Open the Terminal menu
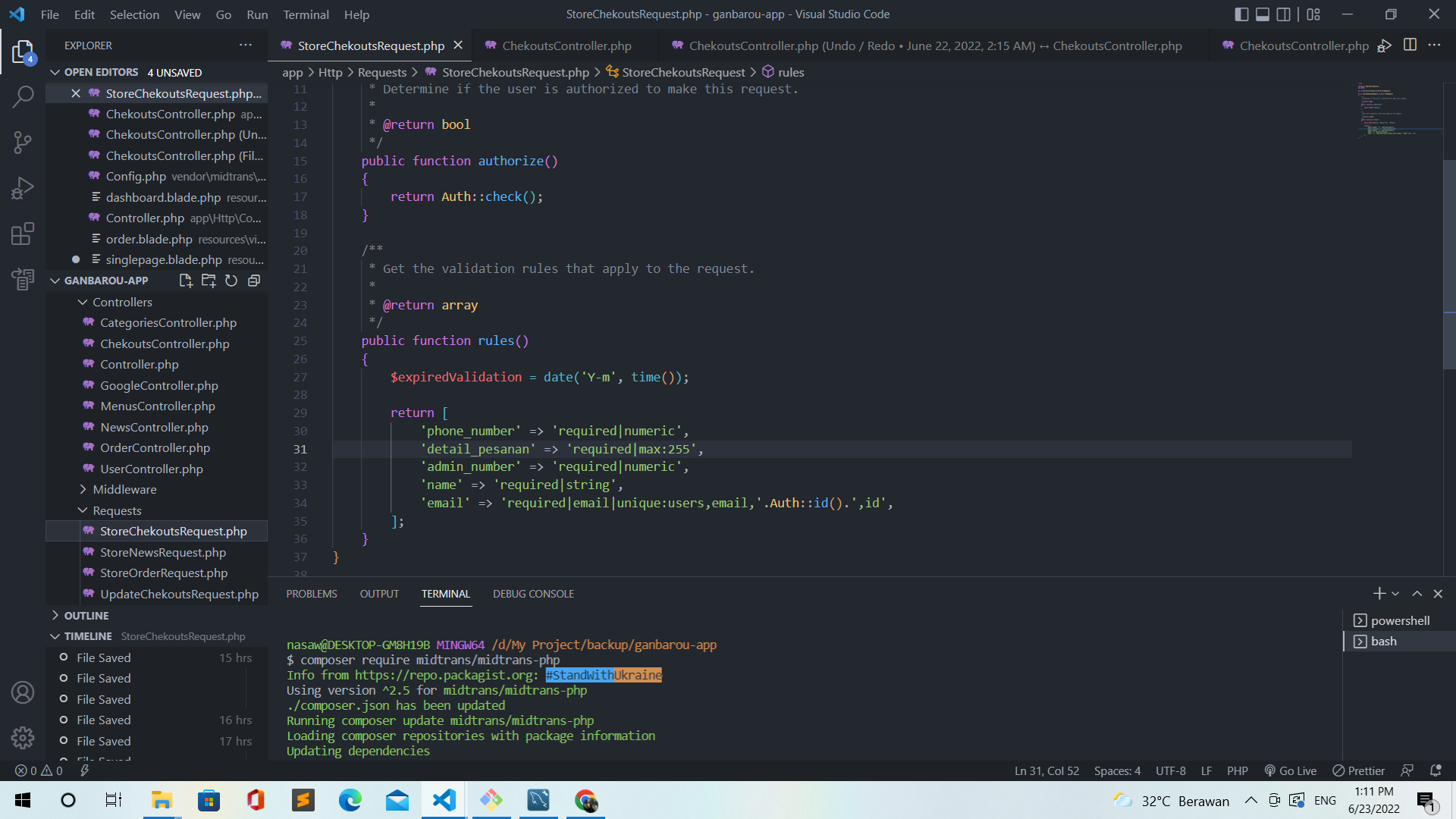 (306, 14)
